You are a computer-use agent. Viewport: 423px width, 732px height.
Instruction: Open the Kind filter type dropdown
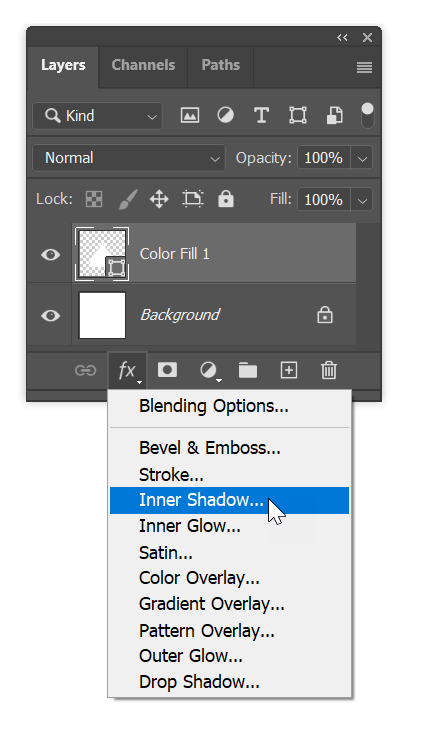click(97, 116)
